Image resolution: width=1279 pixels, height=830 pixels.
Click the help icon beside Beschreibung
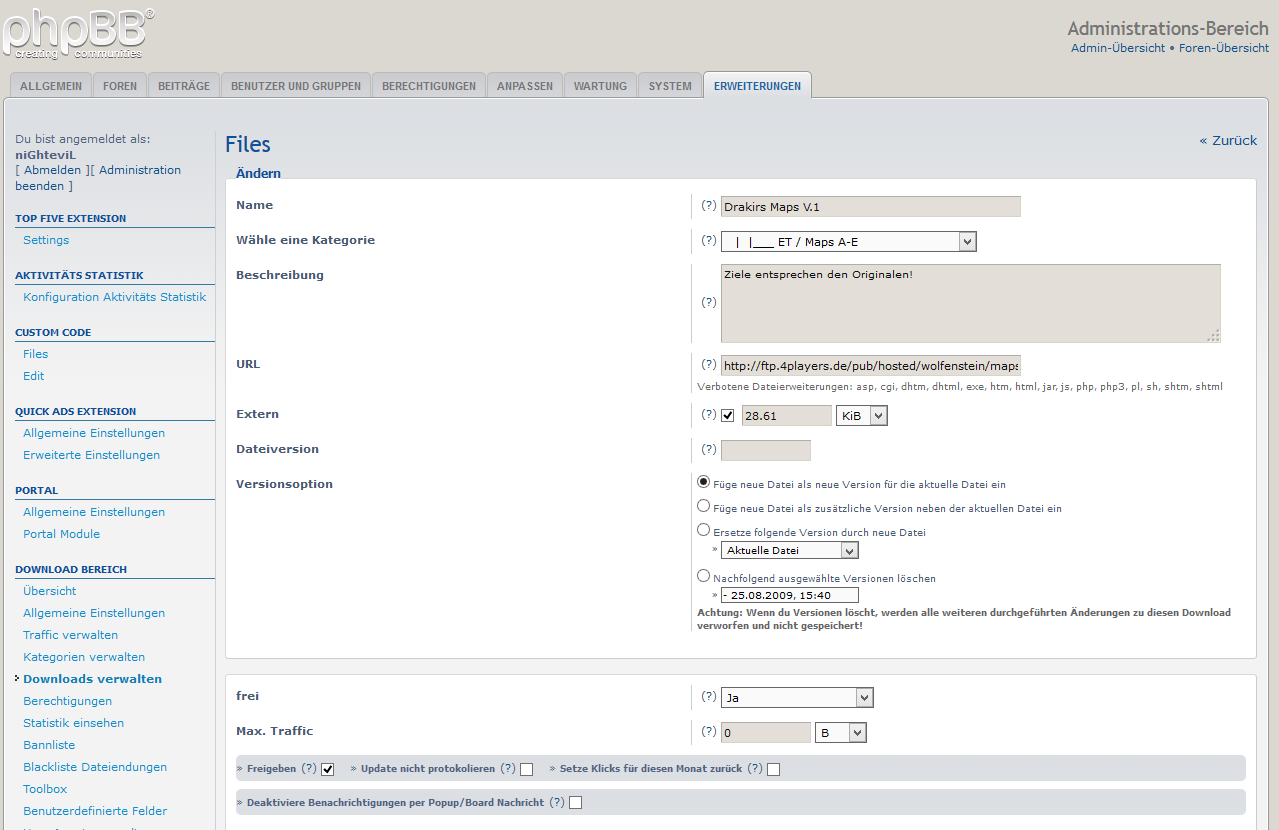tap(708, 302)
